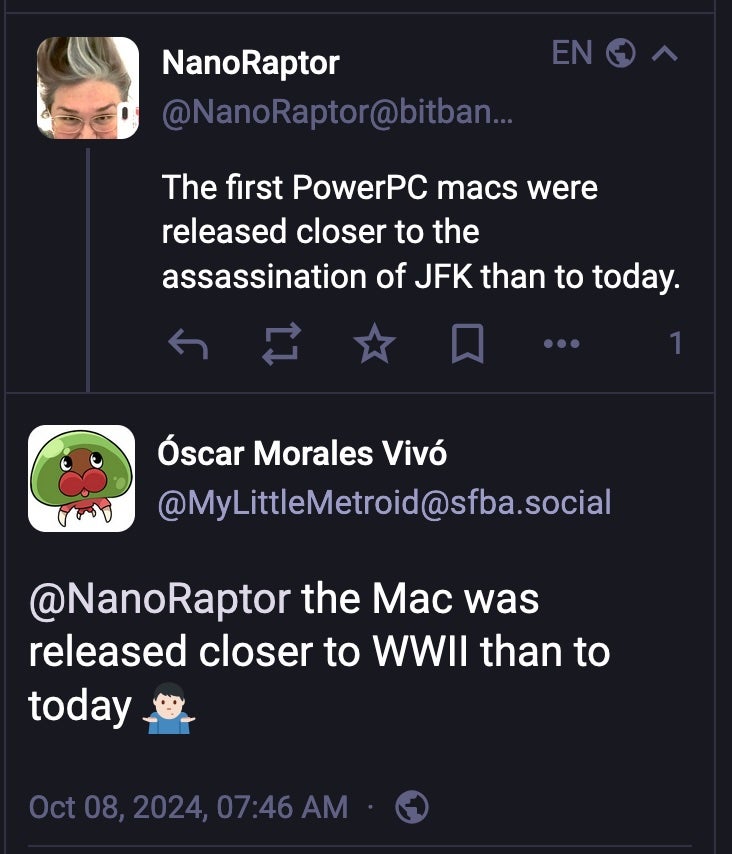Click the Óscar Morales Vivó display name
The height and width of the screenshot is (854, 732).
tap(302, 453)
